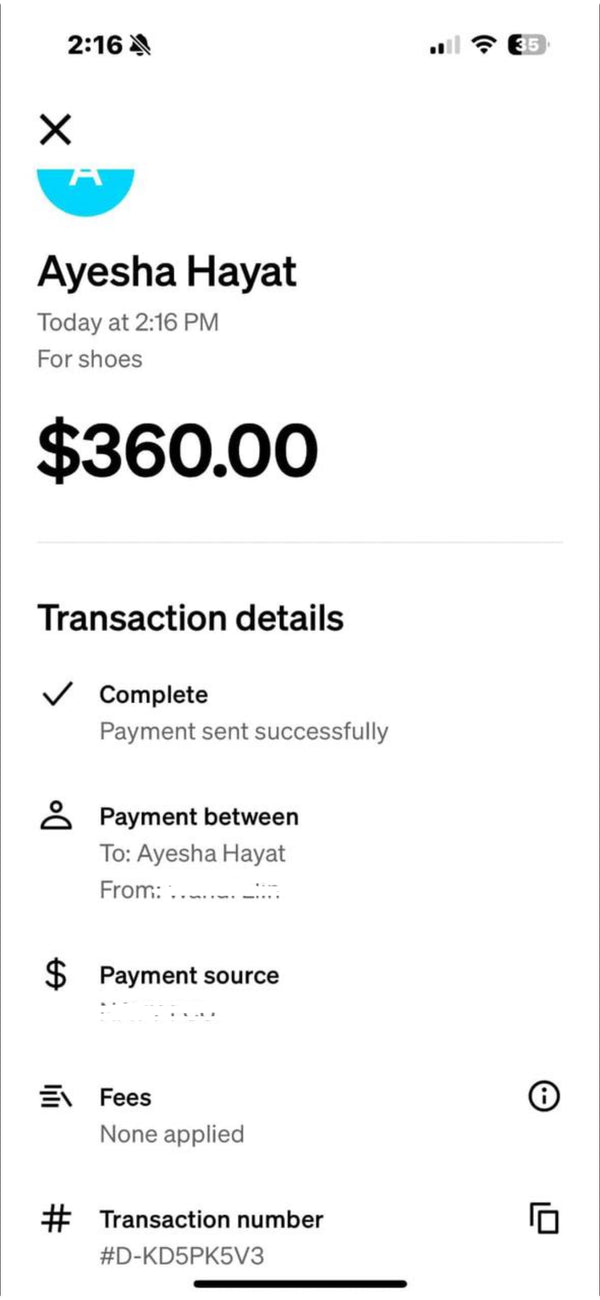The width and height of the screenshot is (600, 1300).
Task: Open Ayesha Hayat's name heading
Action: point(167,273)
